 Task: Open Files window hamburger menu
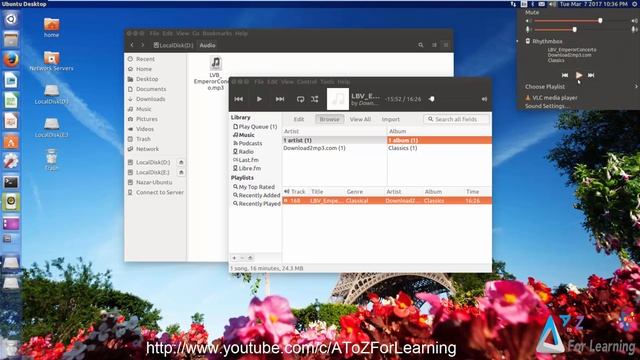tap(446, 45)
